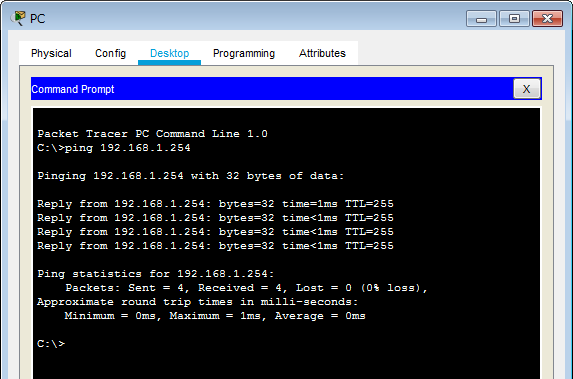Close the Command Prompt with X button
This screenshot has width=573, height=379.
pos(527,89)
